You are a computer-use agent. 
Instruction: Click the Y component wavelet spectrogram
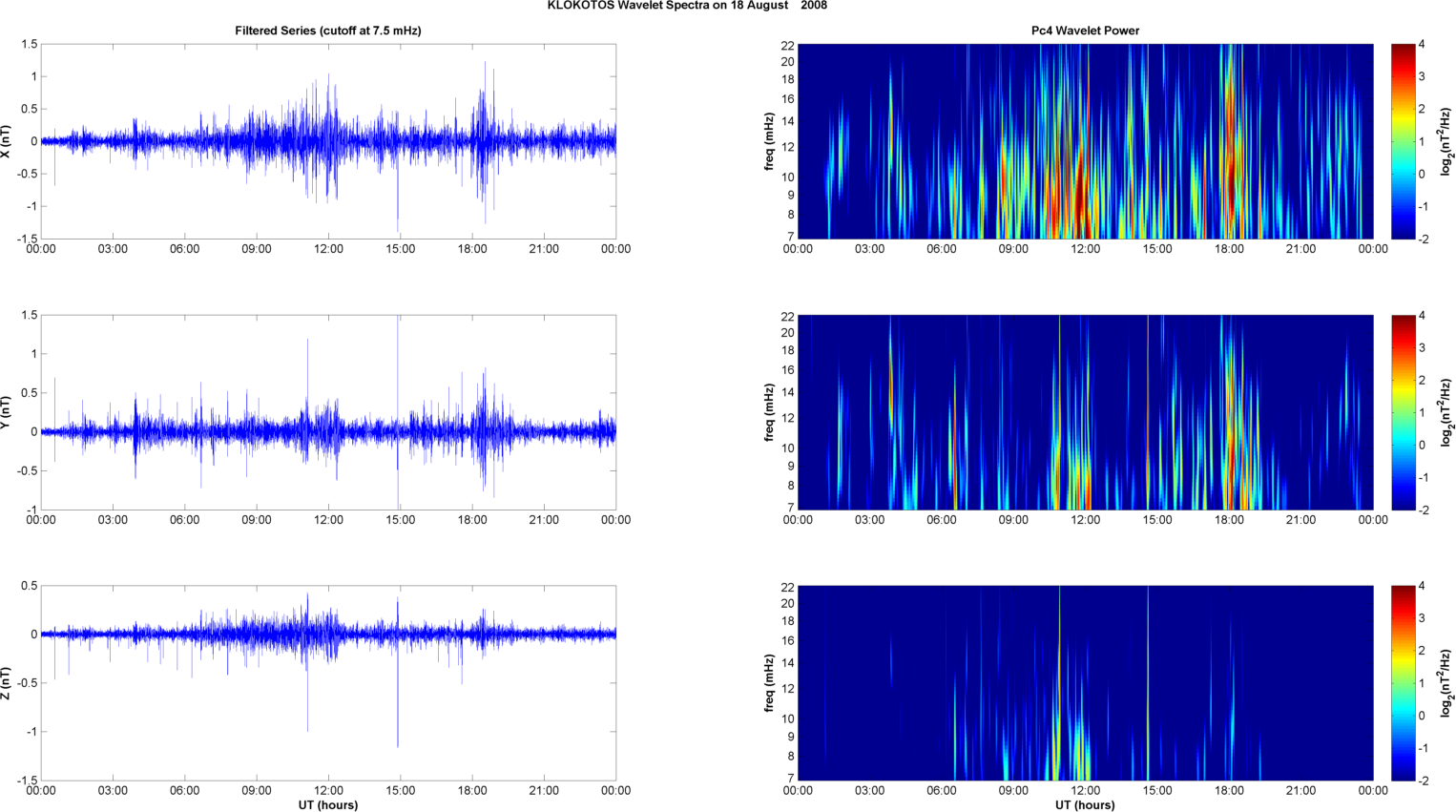[x=1085, y=412]
